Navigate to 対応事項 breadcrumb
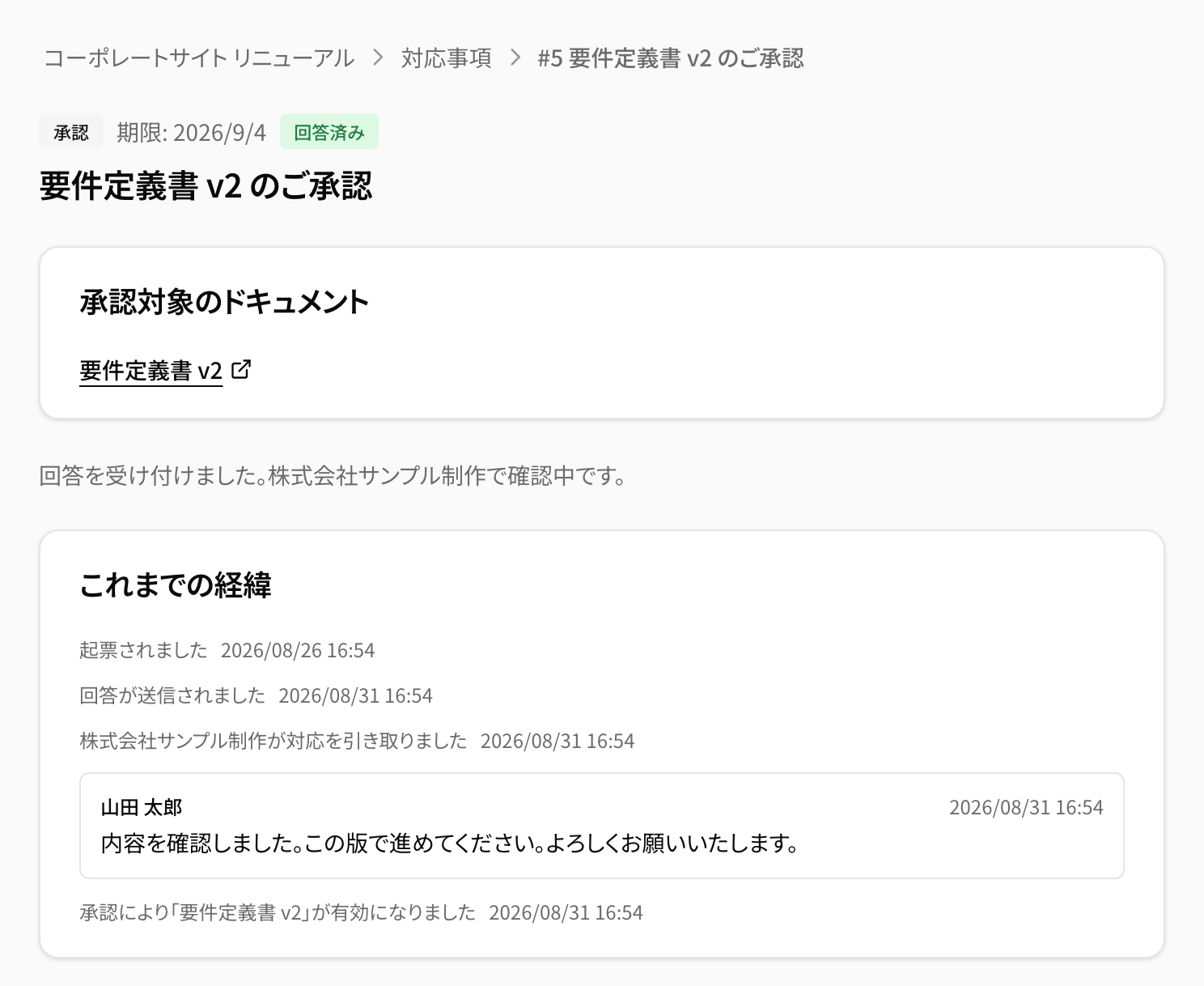 coord(446,58)
